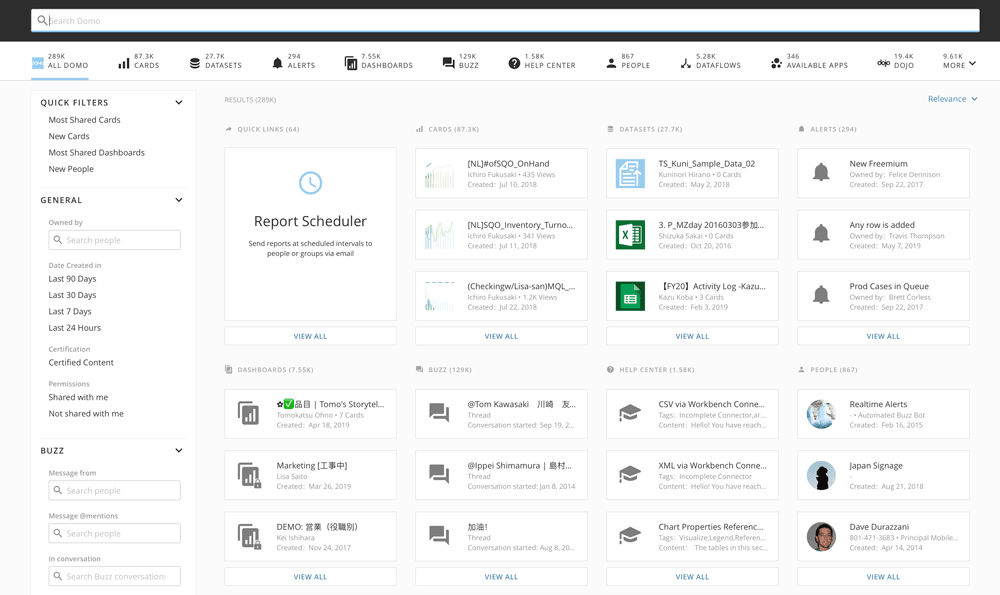The image size is (1000, 595).
Task: Filter by New Cards
Action: [69, 136]
